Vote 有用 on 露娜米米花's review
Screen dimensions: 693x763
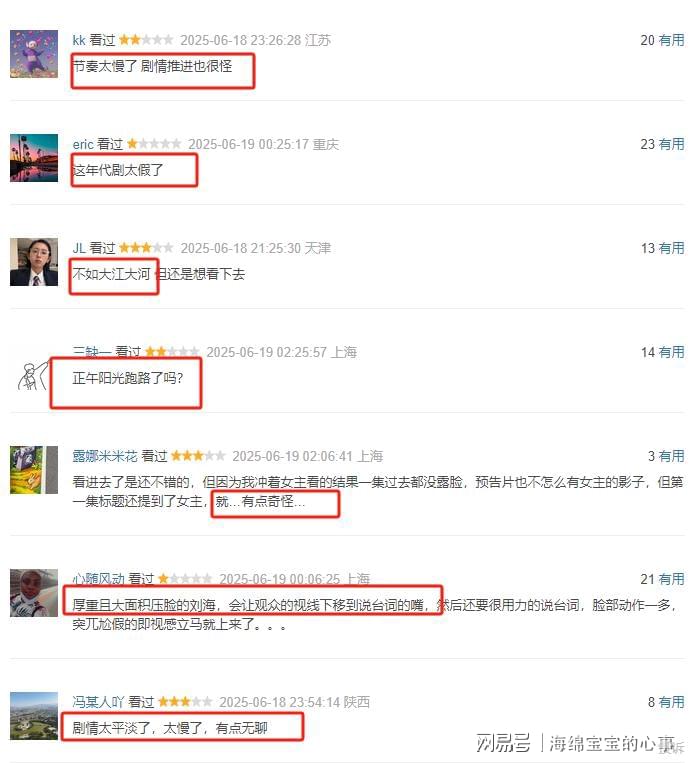pos(672,456)
